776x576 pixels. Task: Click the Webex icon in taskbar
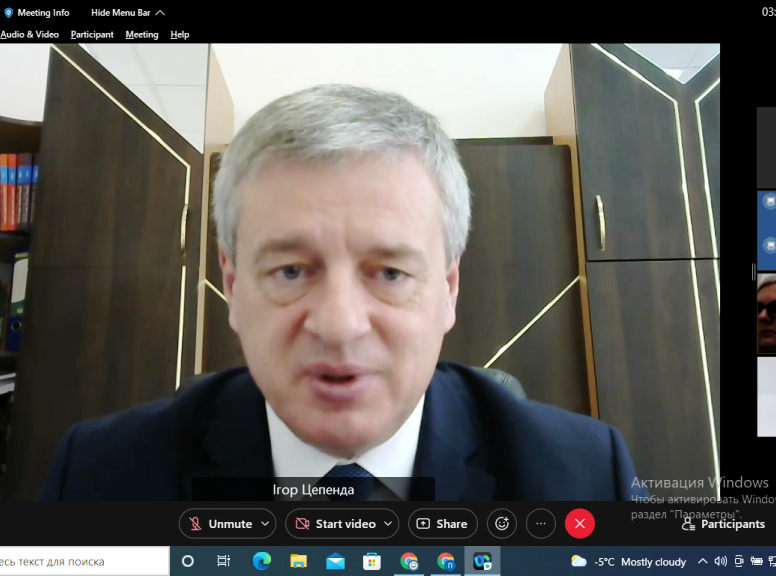(x=482, y=562)
